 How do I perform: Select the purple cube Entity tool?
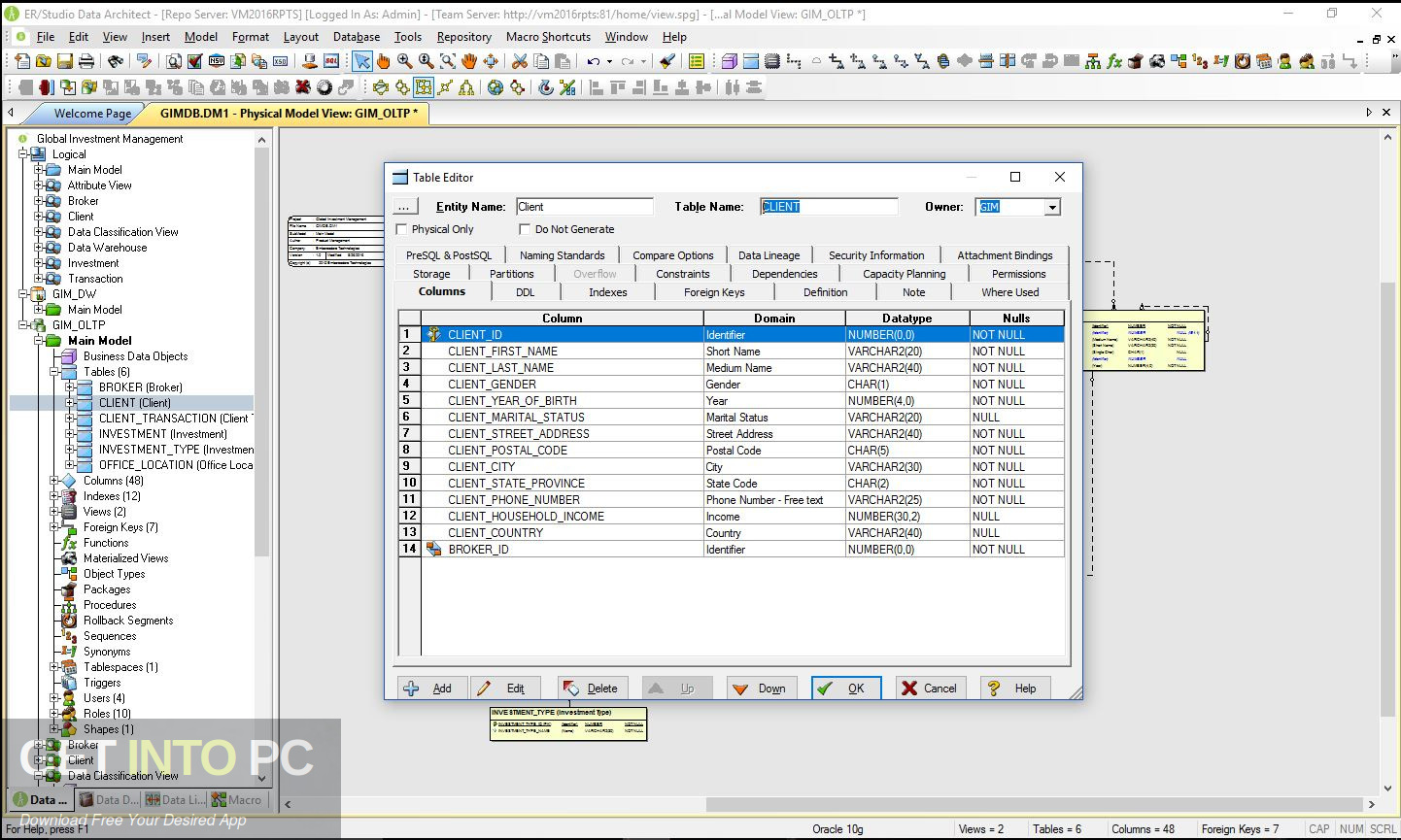(730, 61)
